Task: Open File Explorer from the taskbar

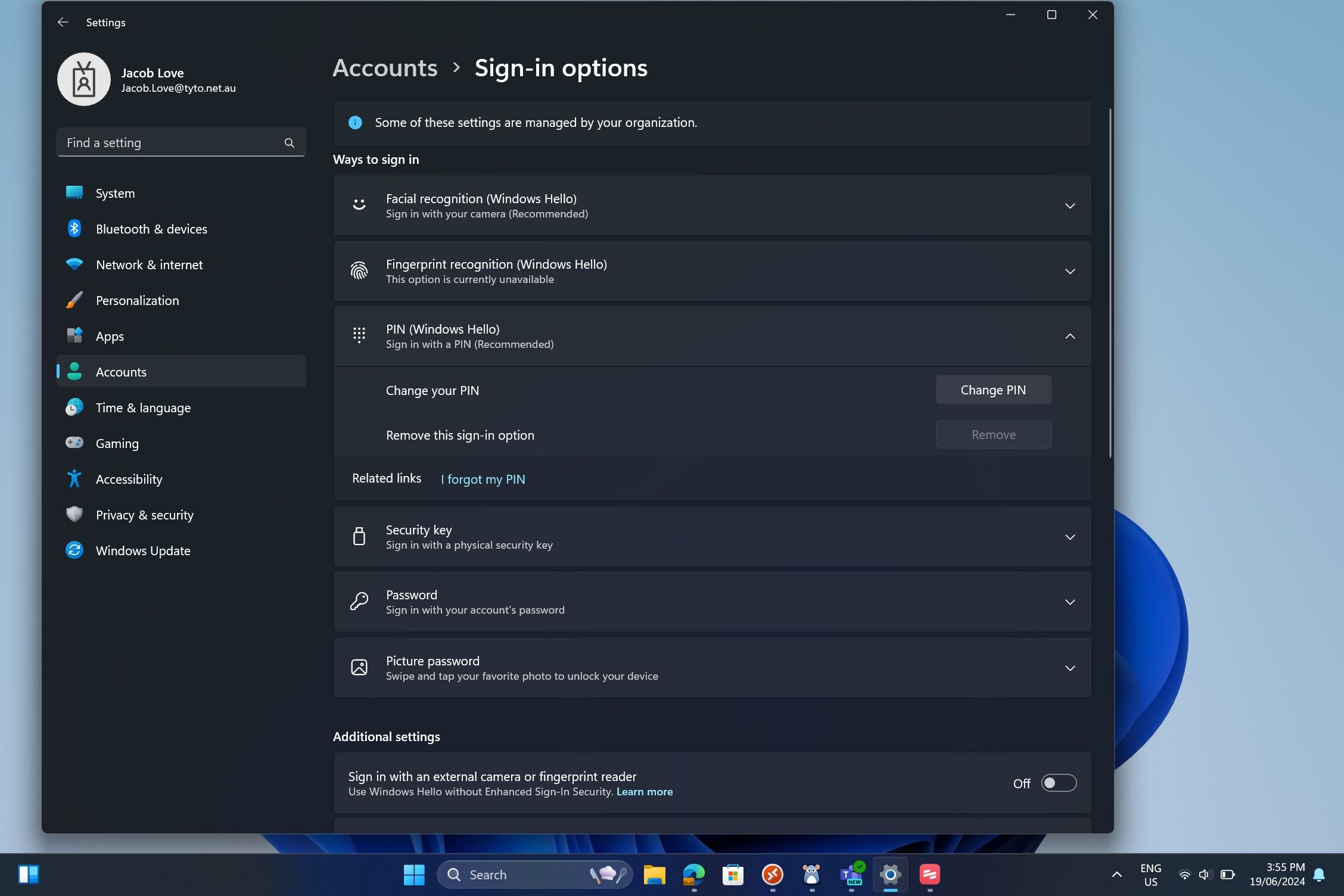Action: pyautogui.click(x=654, y=875)
